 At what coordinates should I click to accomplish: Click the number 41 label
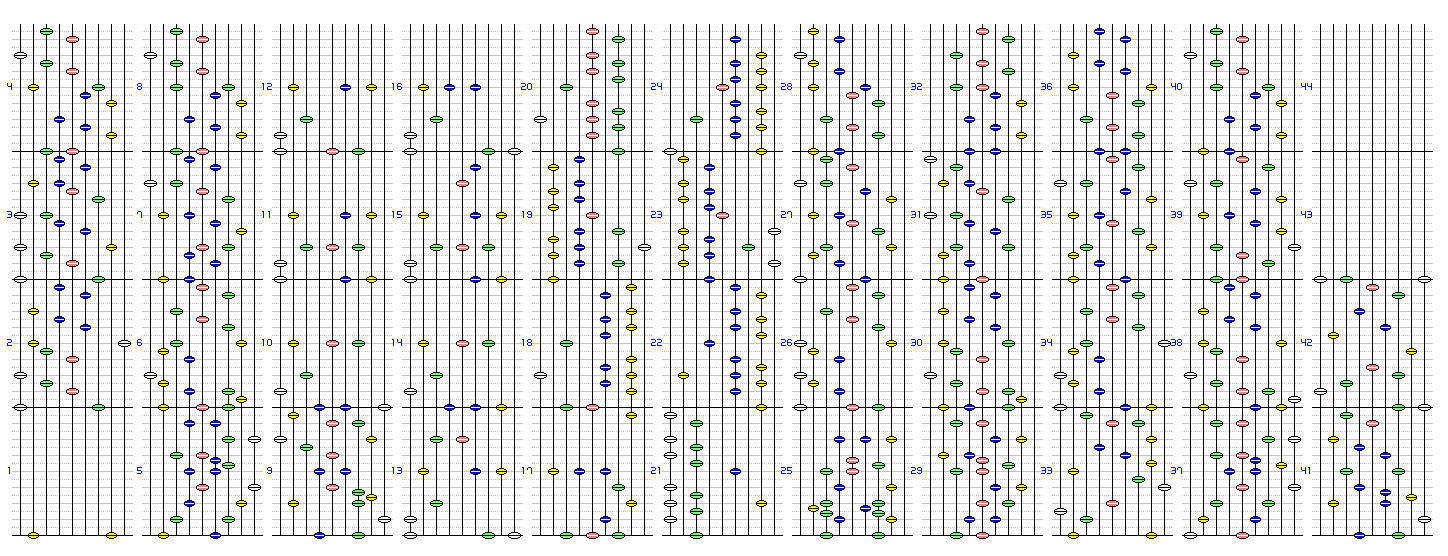[x=1306, y=471]
